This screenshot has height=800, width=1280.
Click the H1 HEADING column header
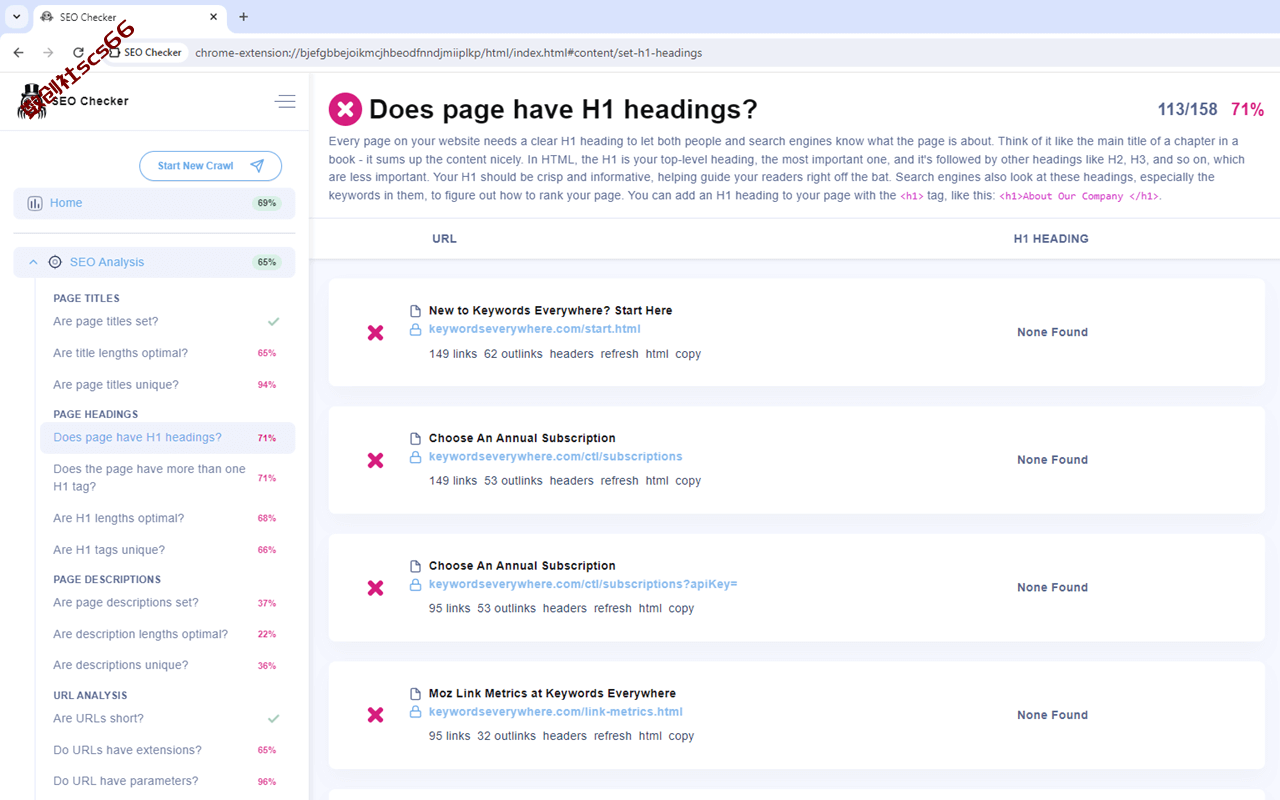(1051, 239)
